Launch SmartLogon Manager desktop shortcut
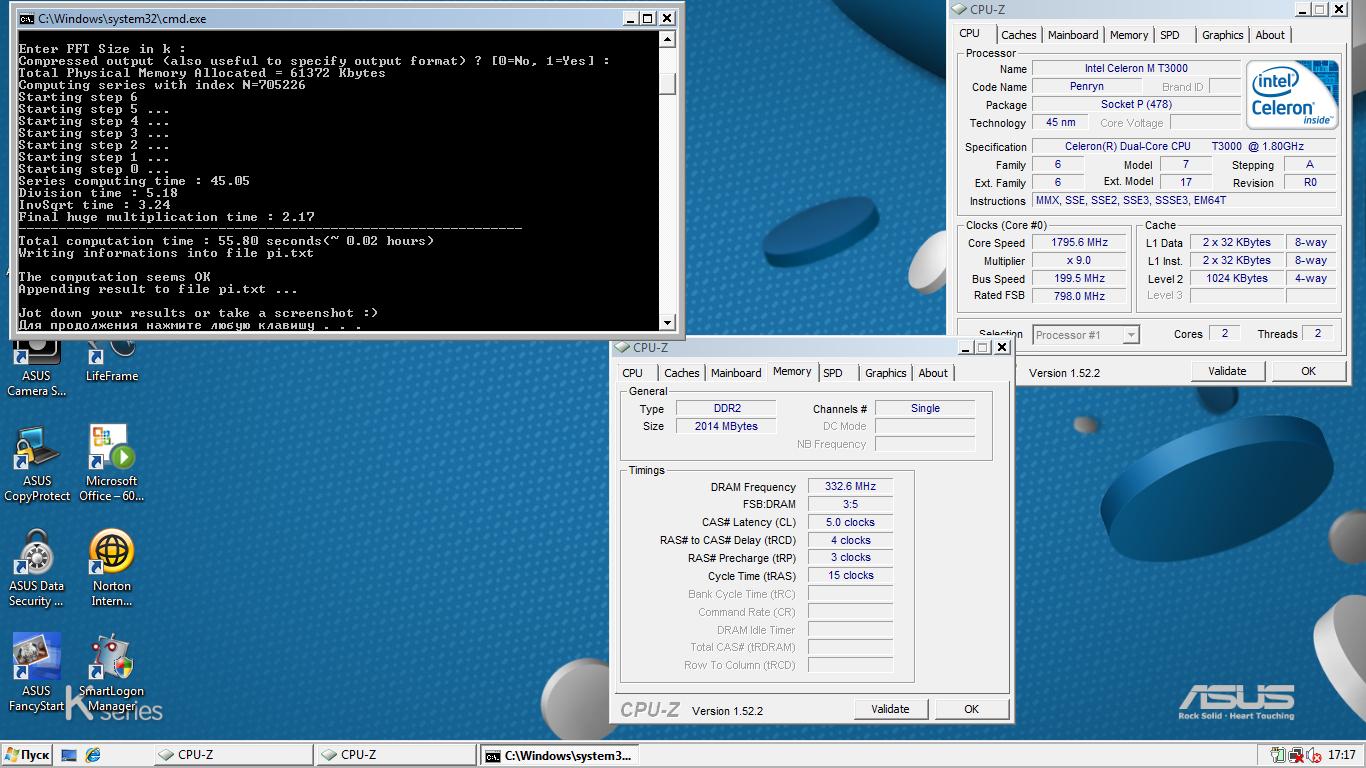1366x768 pixels. click(111, 673)
